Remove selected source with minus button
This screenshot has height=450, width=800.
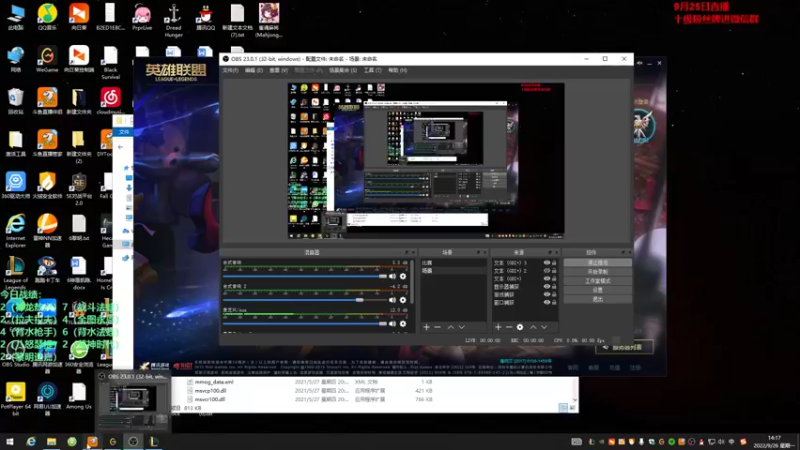[509, 327]
